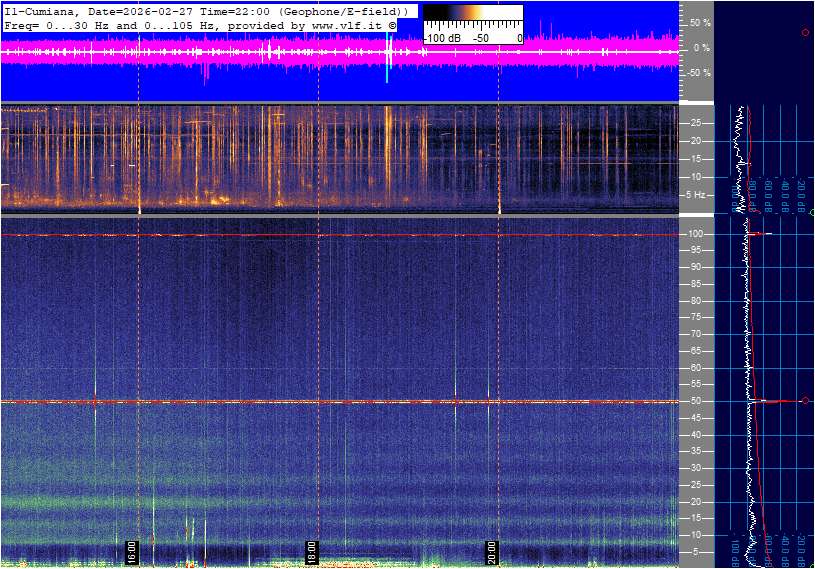Click the -100 dB label on color scale
The image size is (815, 569).
pos(441,38)
